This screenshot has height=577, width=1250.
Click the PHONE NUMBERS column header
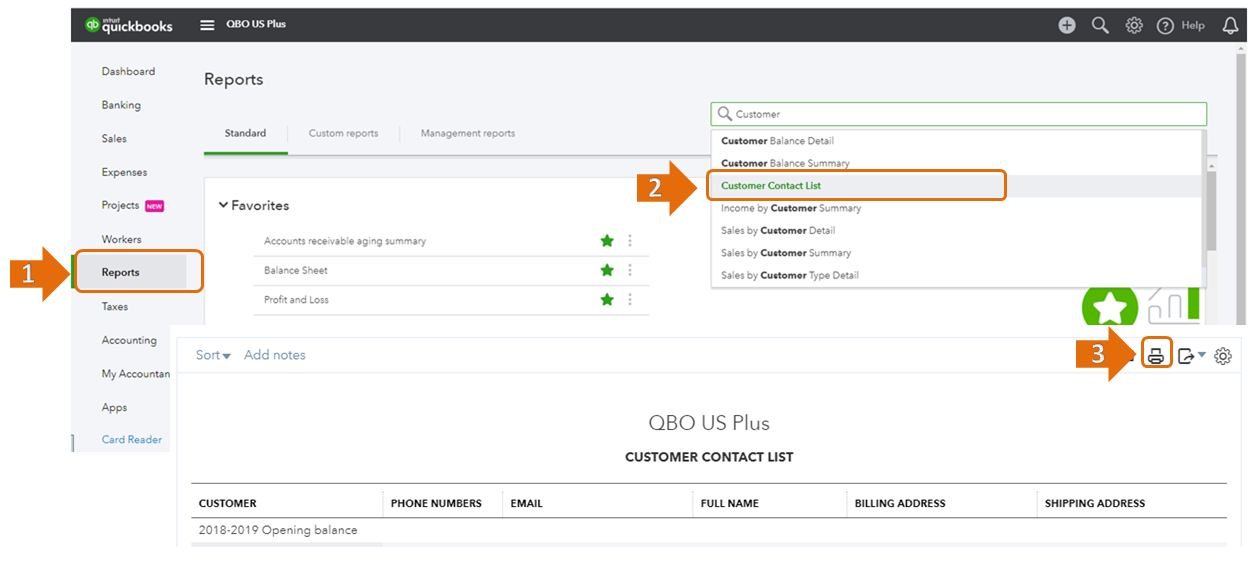point(436,503)
